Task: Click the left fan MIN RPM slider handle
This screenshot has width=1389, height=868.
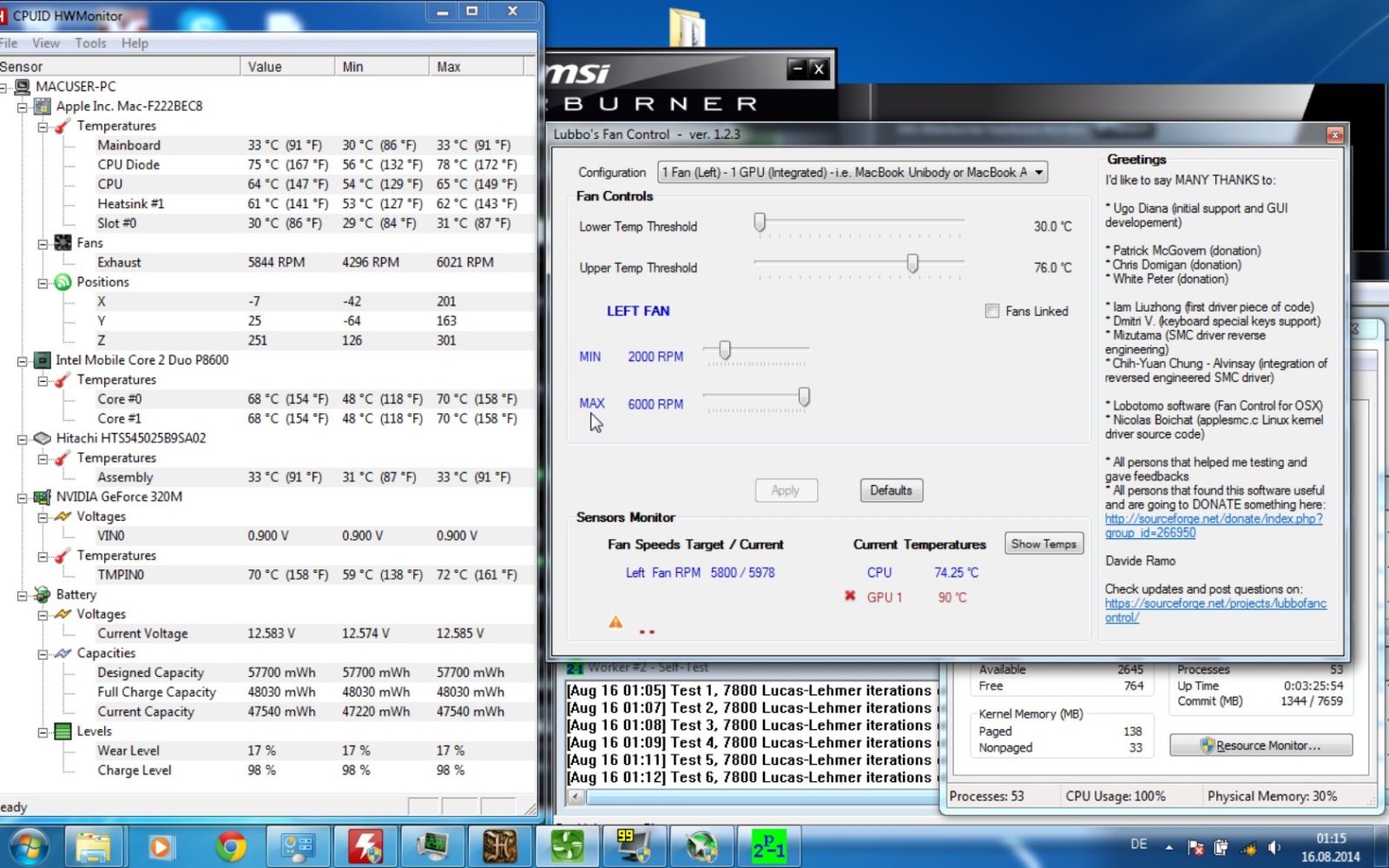Action: point(725,350)
